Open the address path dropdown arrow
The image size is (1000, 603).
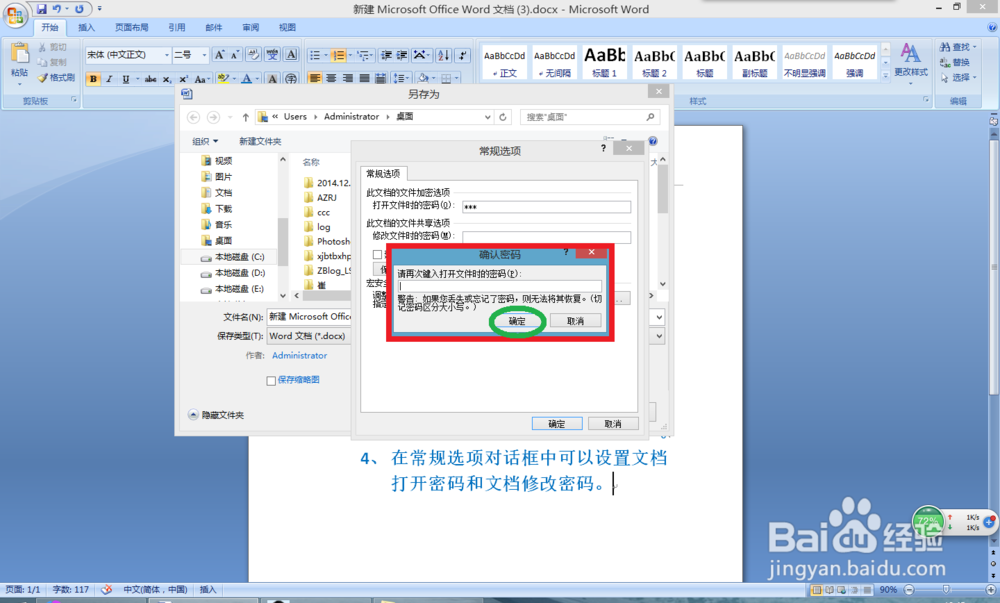tap(487, 117)
